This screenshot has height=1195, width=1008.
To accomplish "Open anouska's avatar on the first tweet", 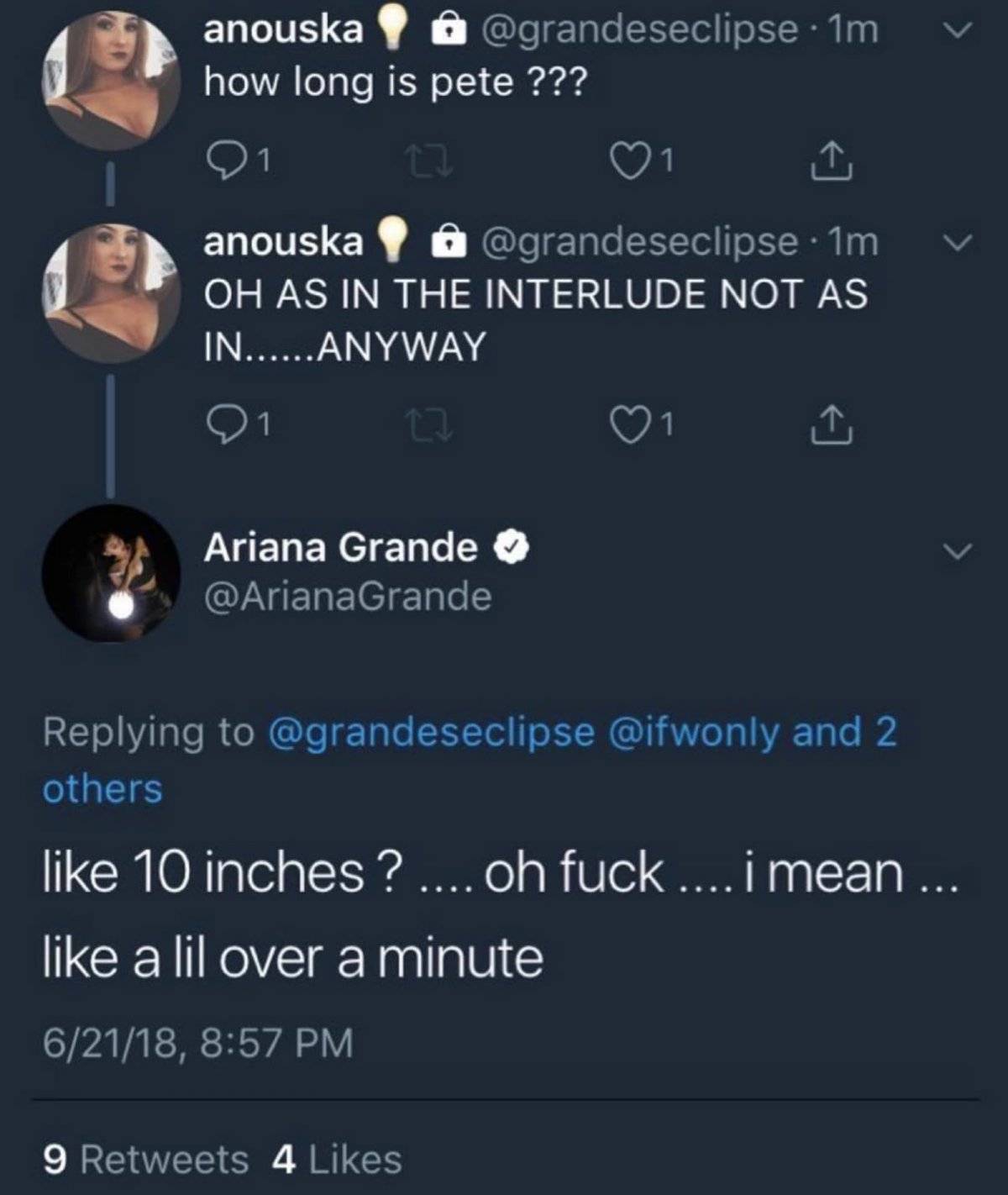I will pyautogui.click(x=111, y=82).
